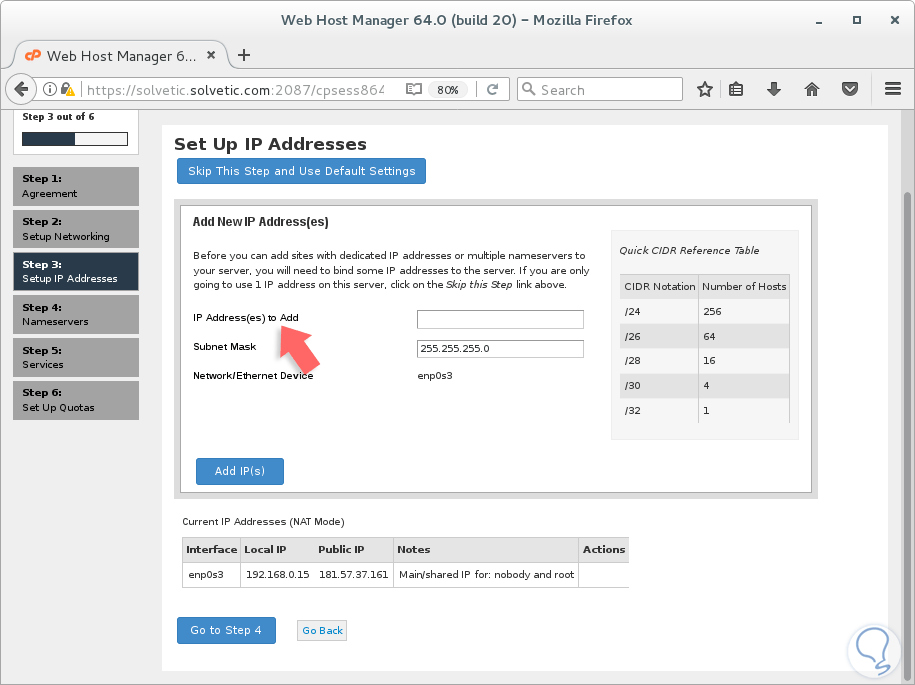
Task: Open Step 5: Services in sidebar
Action: pos(76,357)
